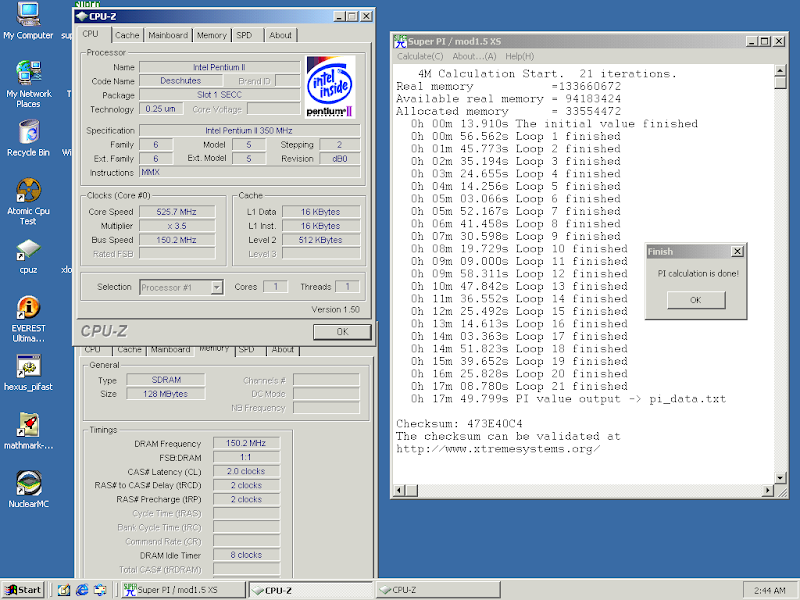Select the hexus_pifast desktop shortcut
This screenshot has height=600, width=800.
pyautogui.click(x=28, y=372)
